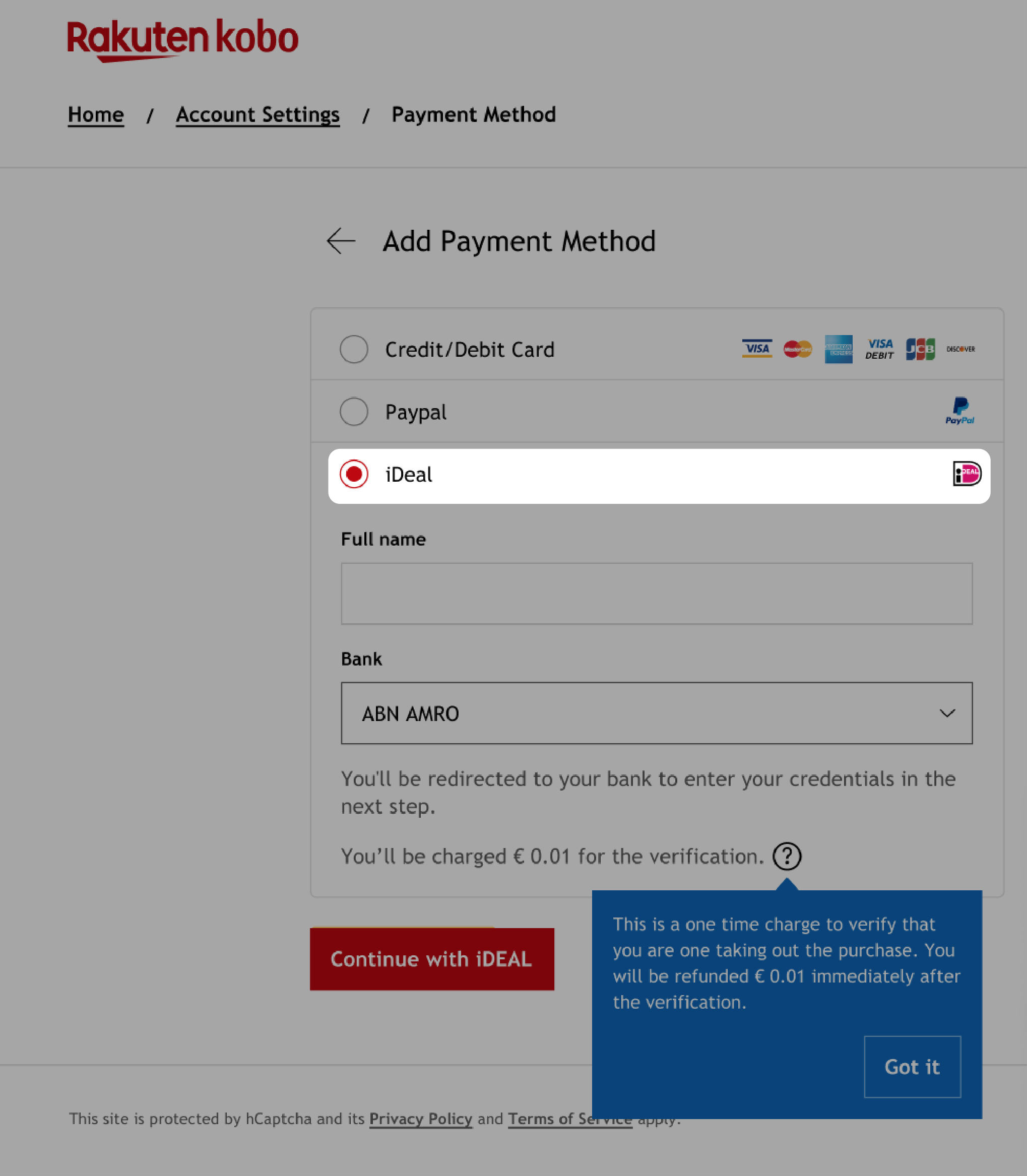
Task: Click the Got it button
Action: 912,1066
